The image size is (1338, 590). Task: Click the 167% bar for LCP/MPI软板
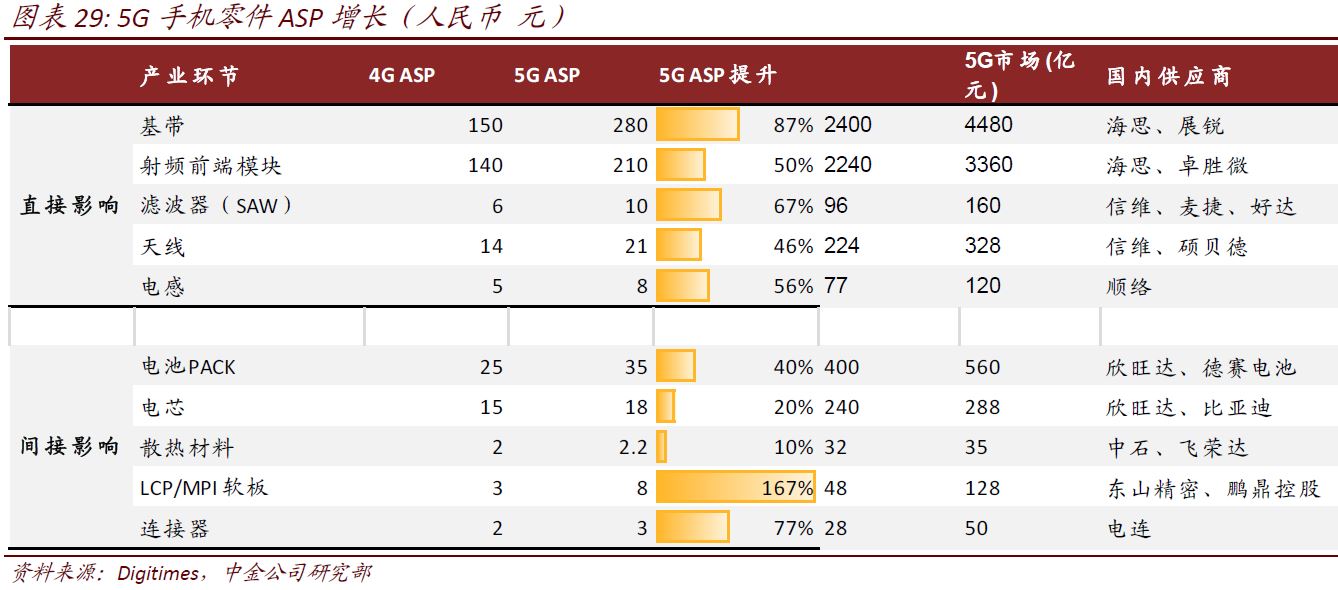coord(735,487)
